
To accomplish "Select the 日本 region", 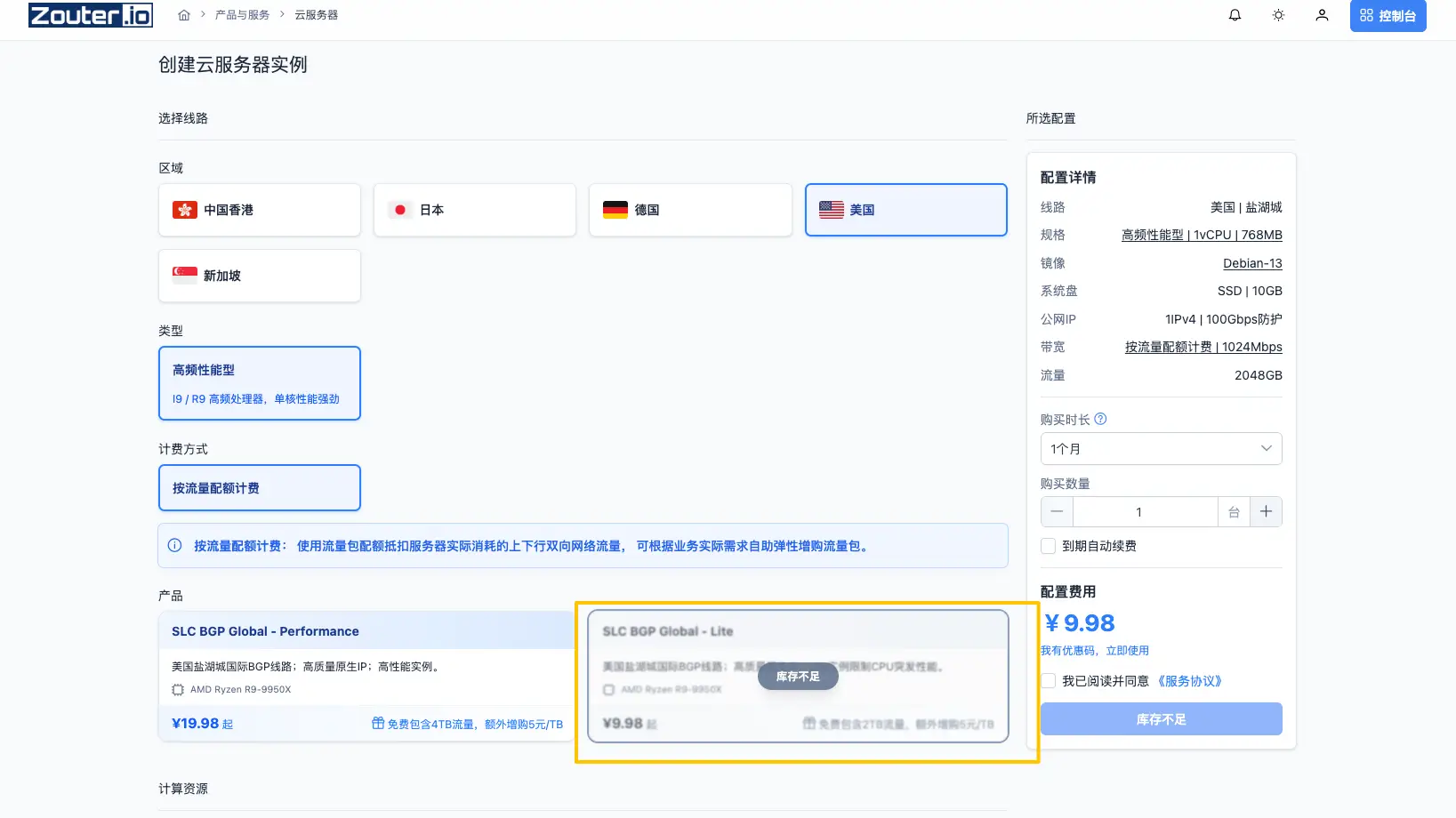I will (475, 210).
